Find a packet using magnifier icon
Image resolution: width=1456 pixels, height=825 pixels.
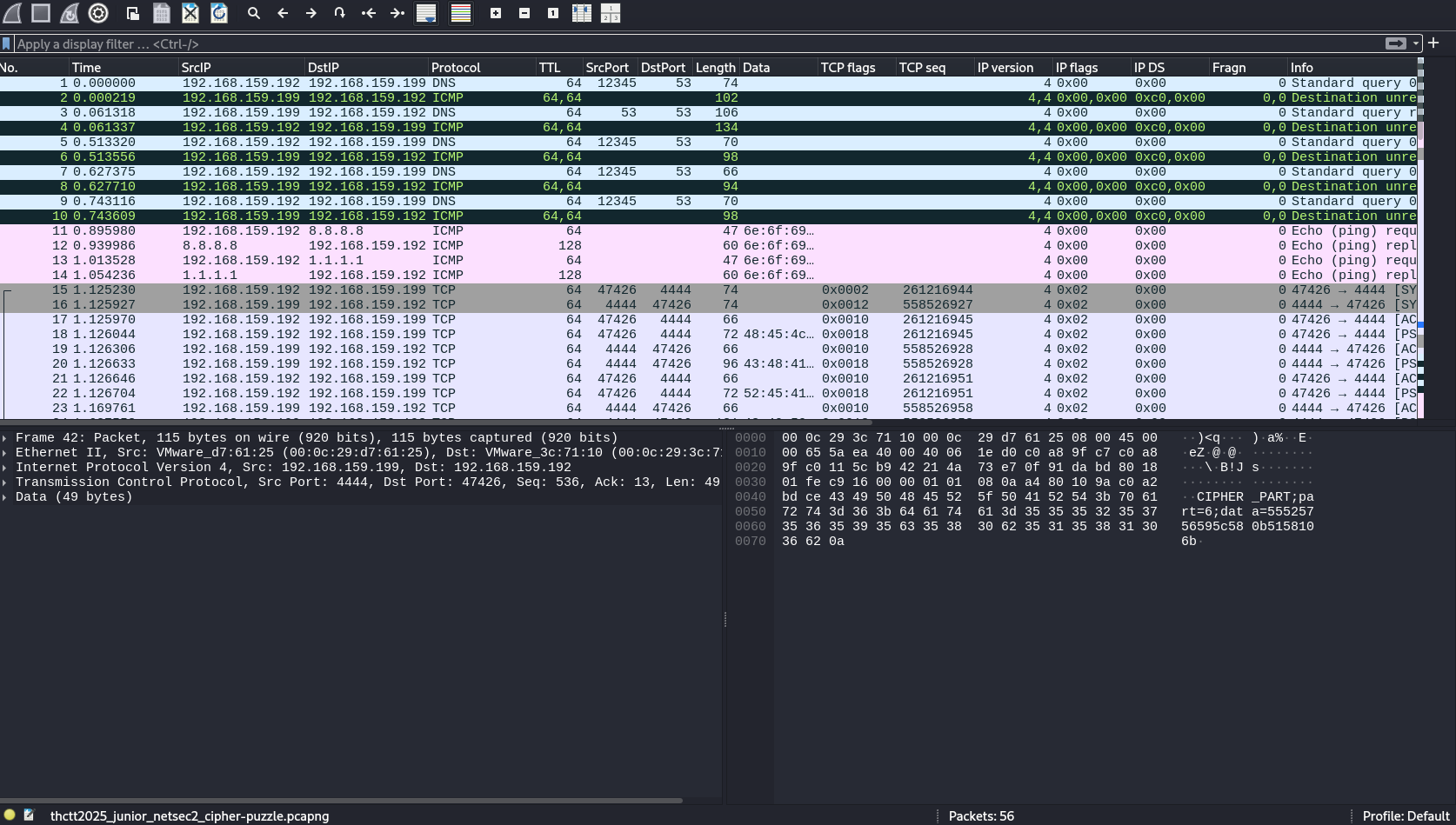(x=253, y=13)
